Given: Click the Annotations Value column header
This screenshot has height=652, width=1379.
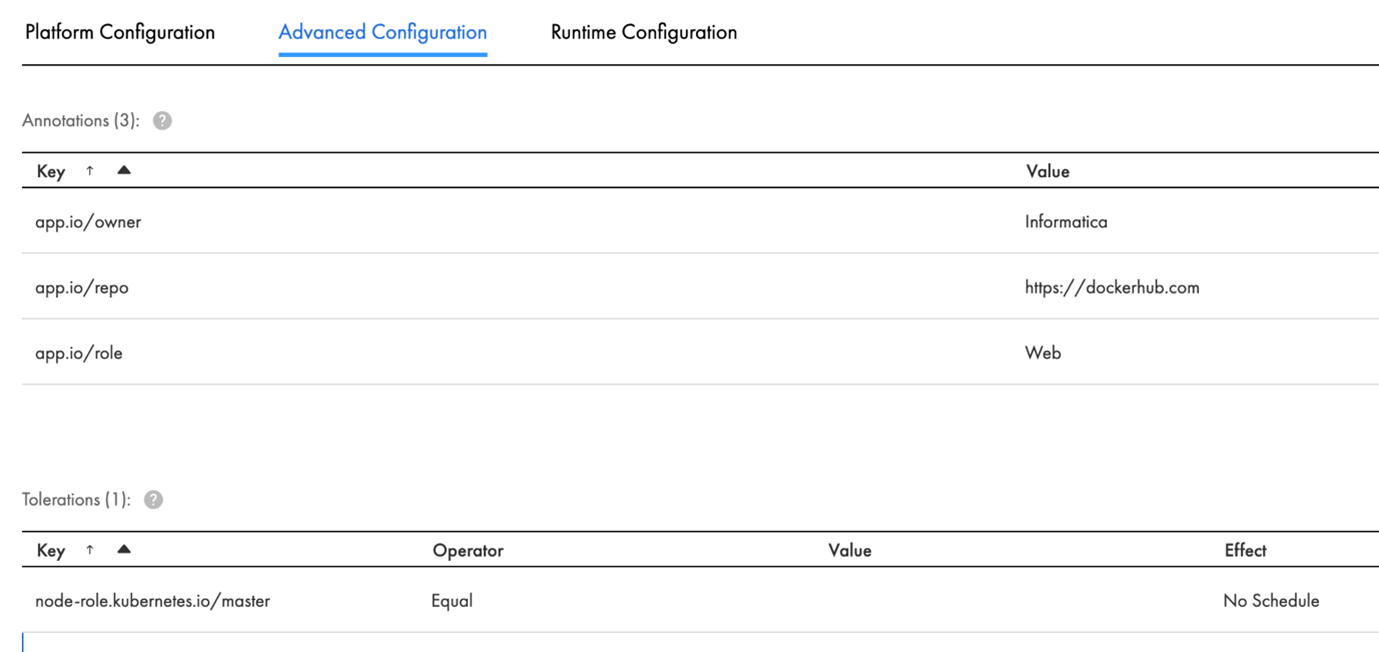Looking at the screenshot, I should point(1047,171).
